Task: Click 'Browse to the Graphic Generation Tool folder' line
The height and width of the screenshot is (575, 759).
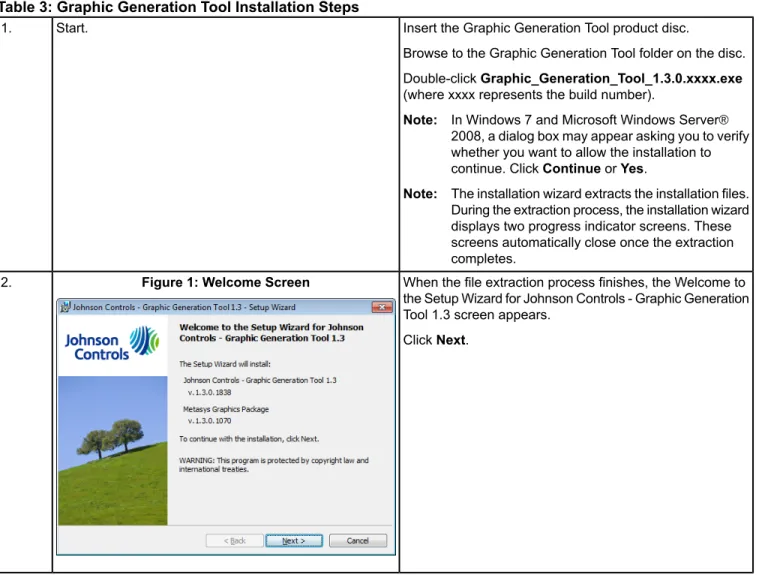Action: point(574,53)
